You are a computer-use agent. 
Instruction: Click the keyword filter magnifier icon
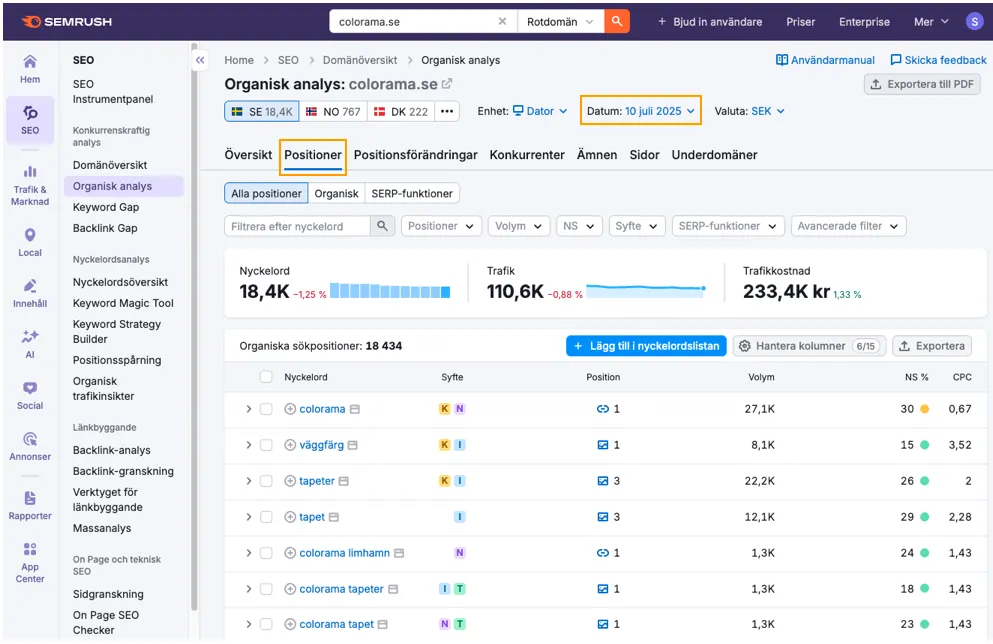tap(383, 226)
